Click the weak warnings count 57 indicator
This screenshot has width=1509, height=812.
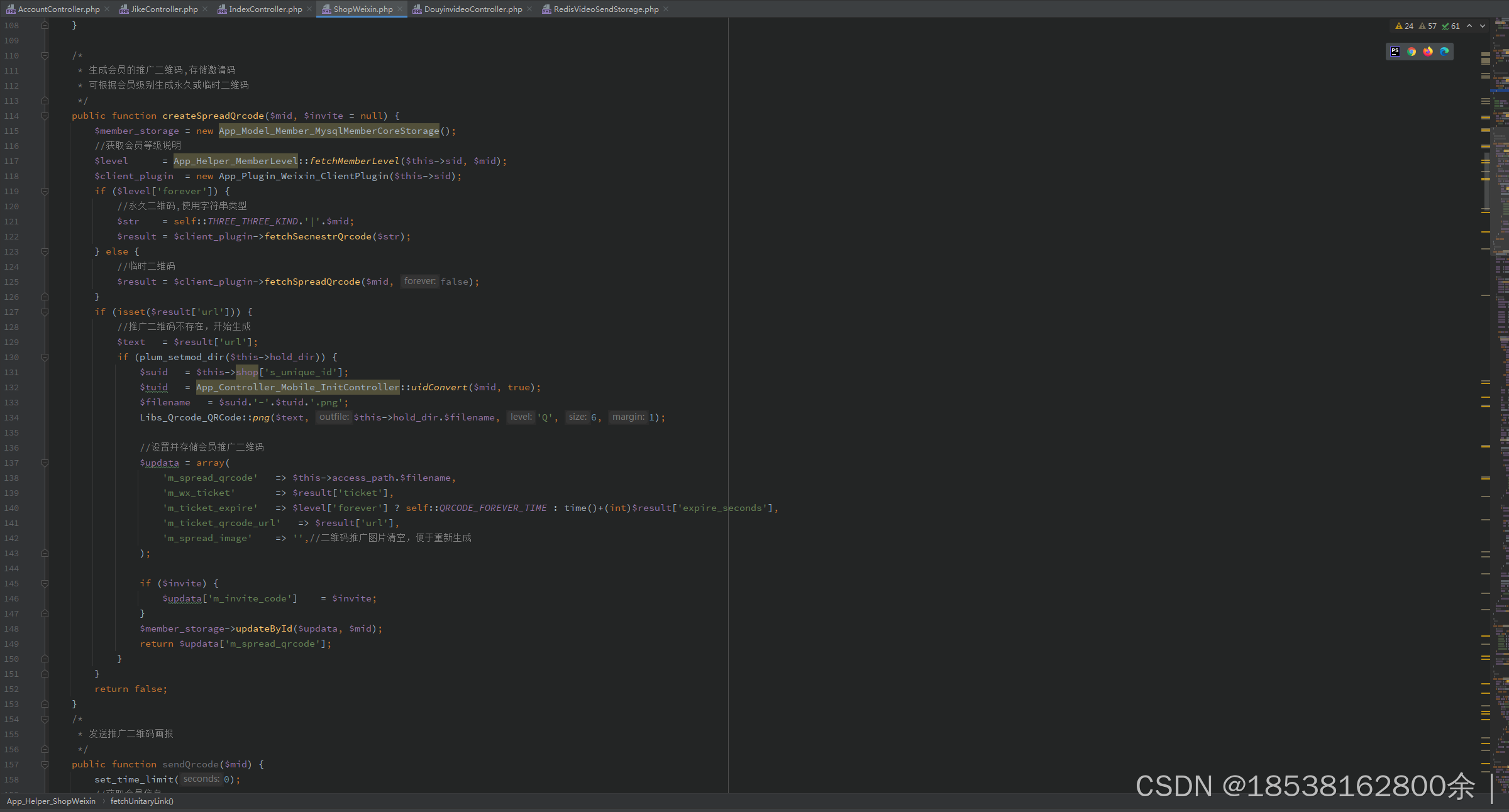tap(1428, 26)
